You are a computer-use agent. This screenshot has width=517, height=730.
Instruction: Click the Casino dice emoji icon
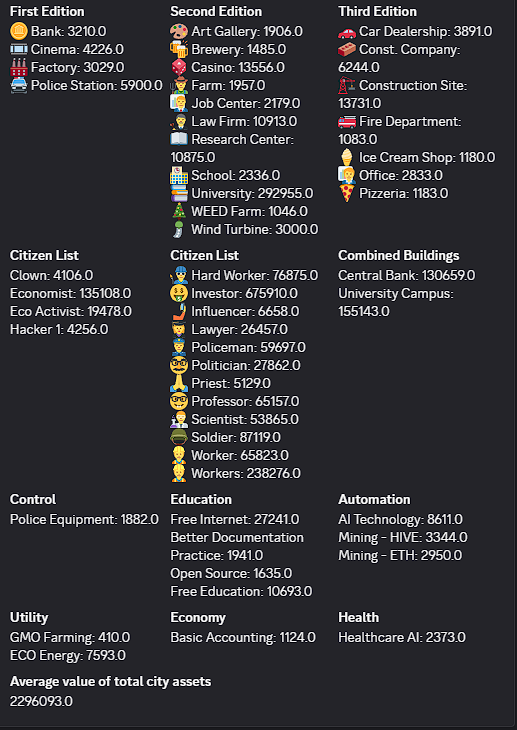click(x=179, y=68)
